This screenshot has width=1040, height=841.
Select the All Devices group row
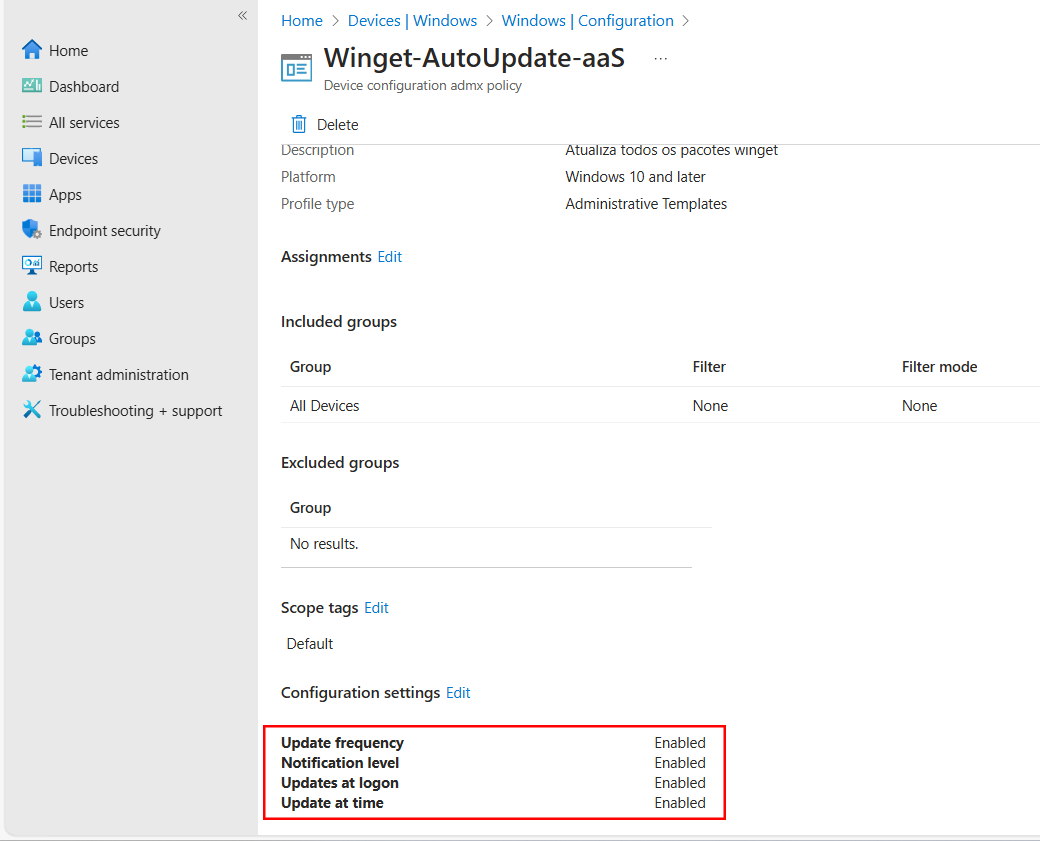pos(660,405)
